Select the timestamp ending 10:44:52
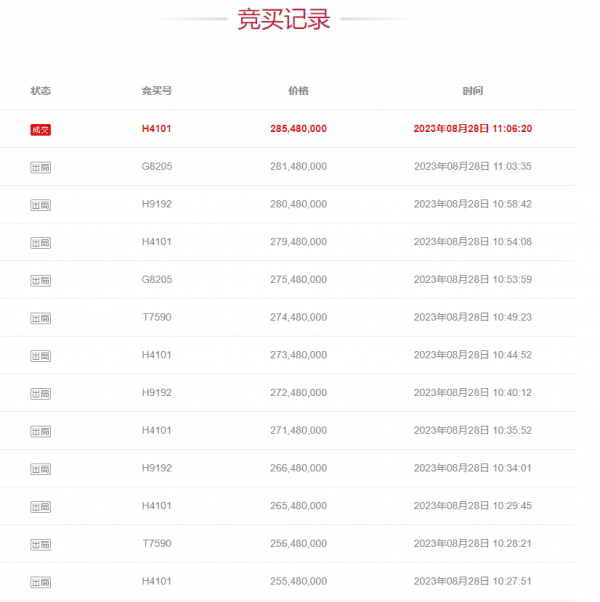Viewport: 600px width, 602px height. (472, 355)
